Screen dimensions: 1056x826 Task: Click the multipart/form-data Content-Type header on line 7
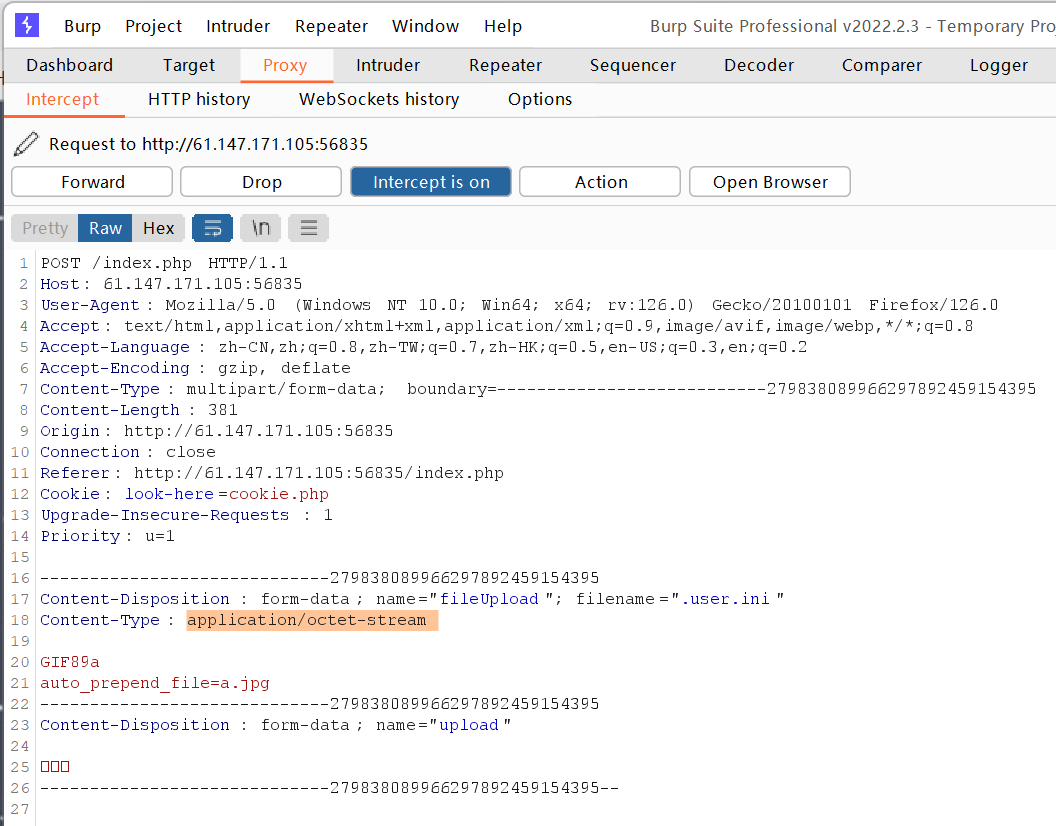pos(538,389)
